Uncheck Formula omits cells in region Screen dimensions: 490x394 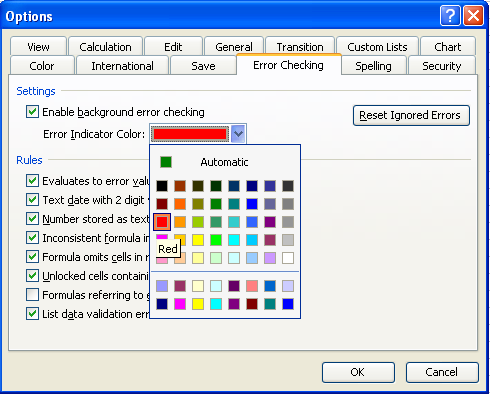tap(32, 257)
